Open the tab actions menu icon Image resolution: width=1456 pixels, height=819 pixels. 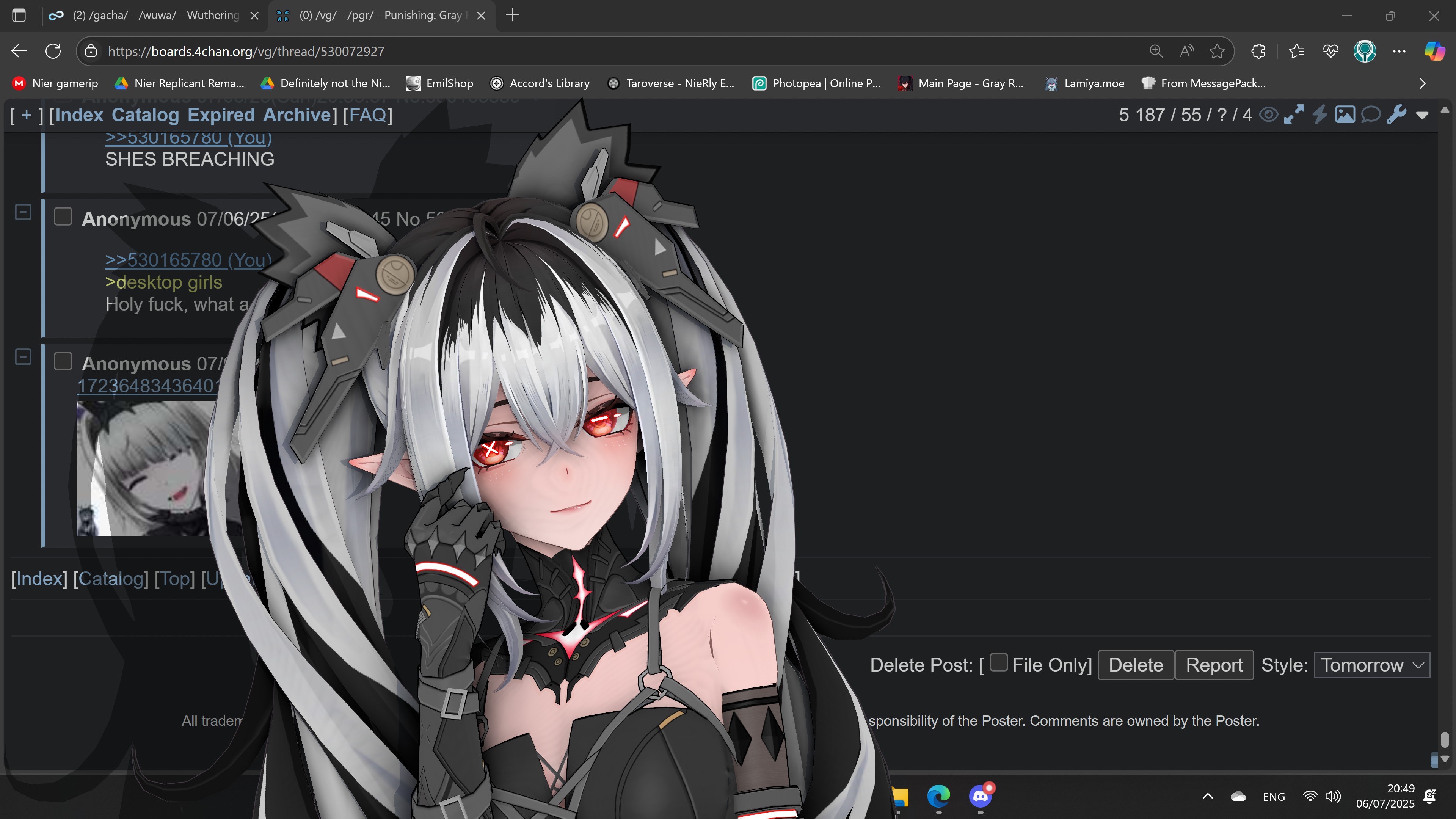[19, 15]
